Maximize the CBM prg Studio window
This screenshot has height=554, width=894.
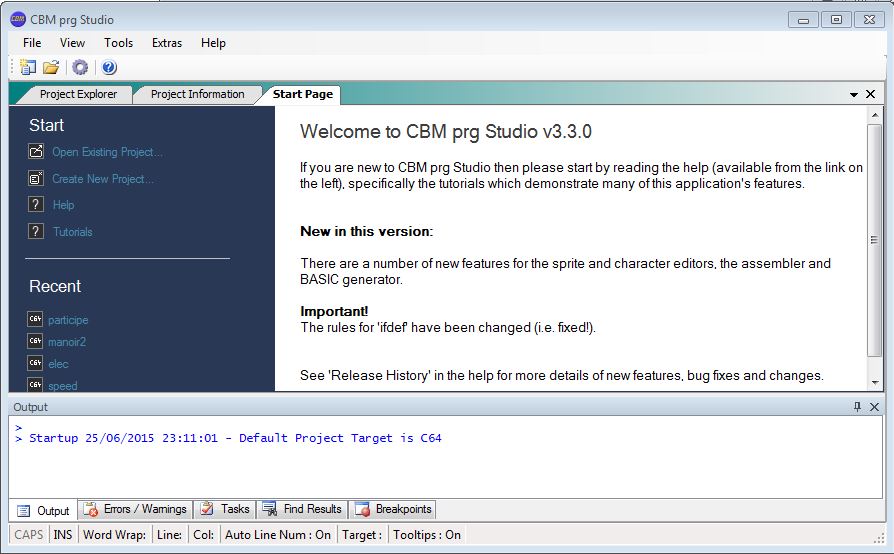coord(836,19)
